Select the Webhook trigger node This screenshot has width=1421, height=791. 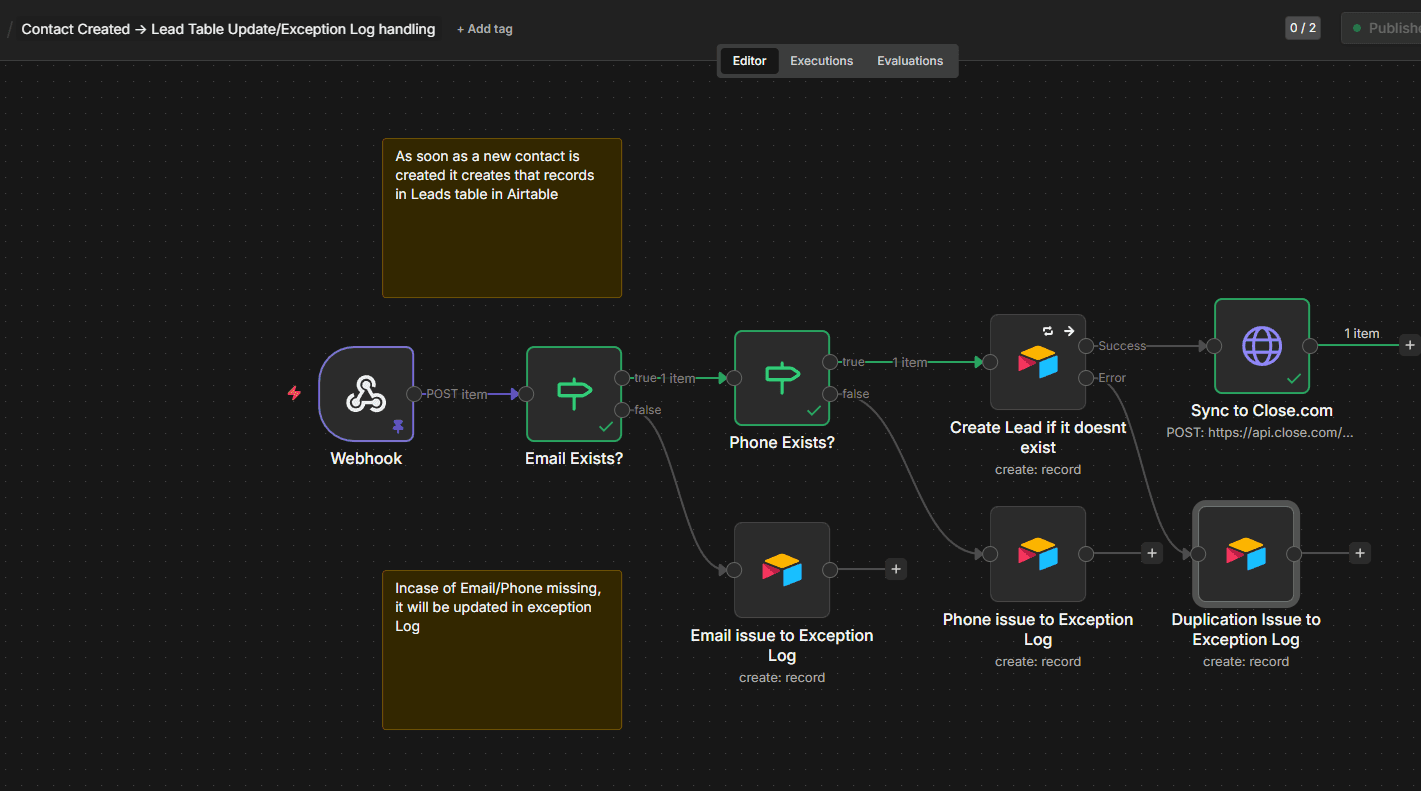(x=366, y=394)
